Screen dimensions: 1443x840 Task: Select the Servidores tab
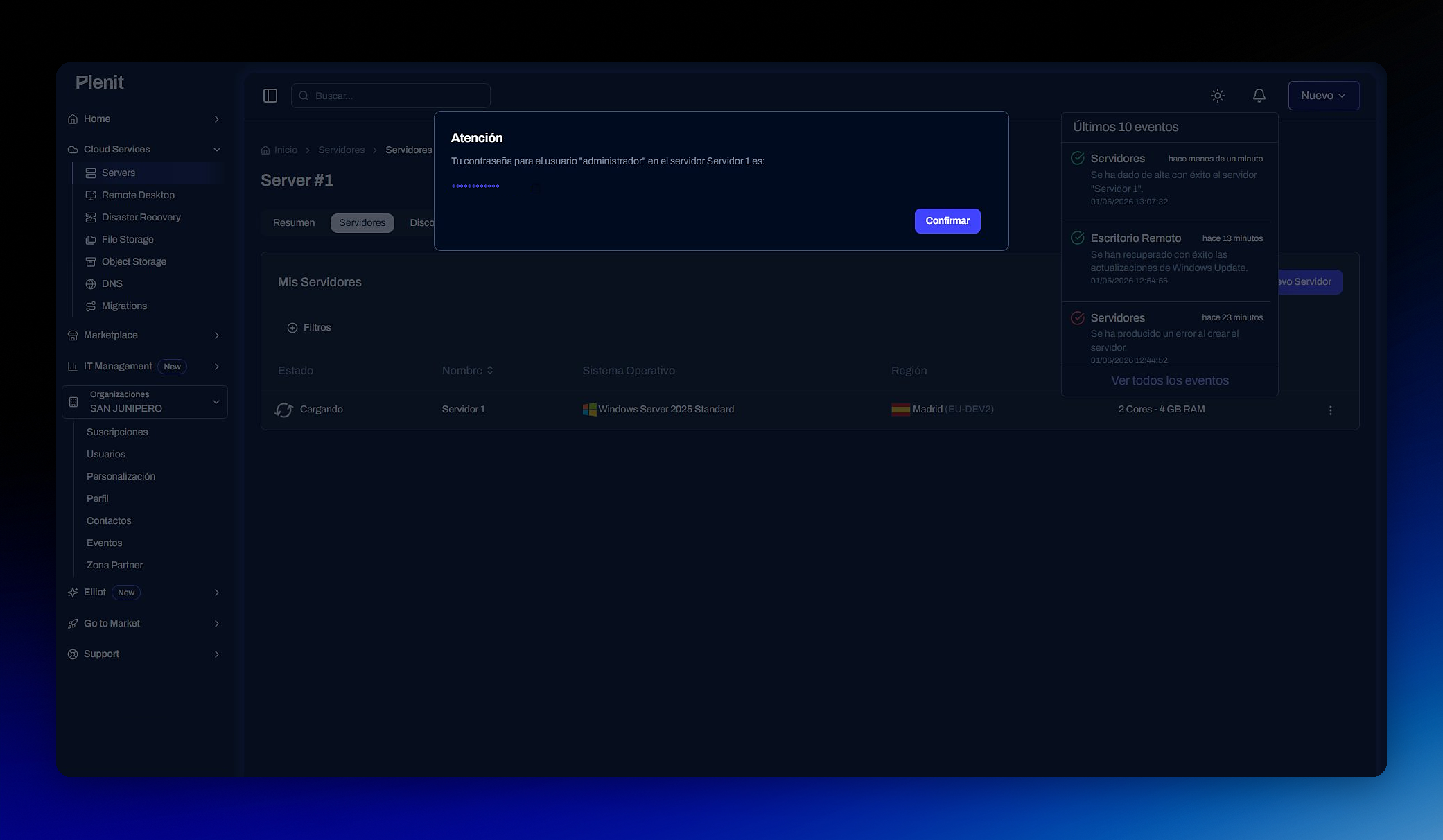pyautogui.click(x=362, y=223)
